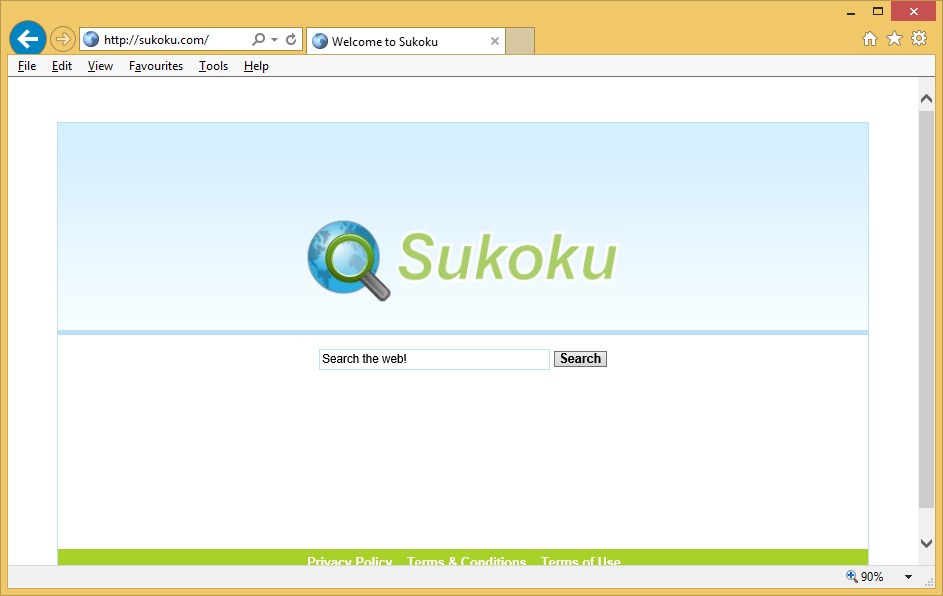
Task: Click the magnifier search icon in address bar
Action: [x=258, y=40]
